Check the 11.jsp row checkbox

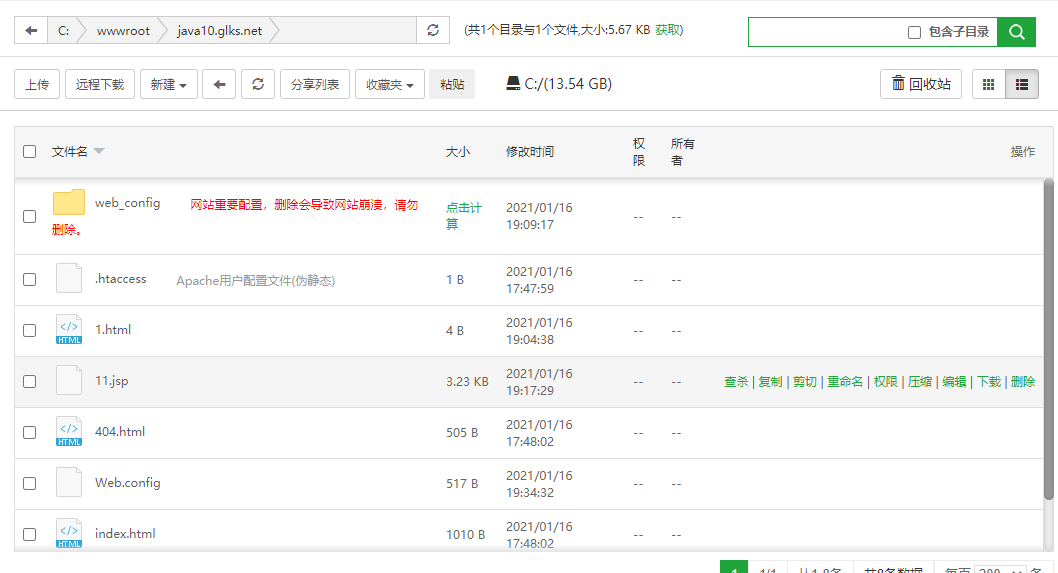(x=30, y=381)
